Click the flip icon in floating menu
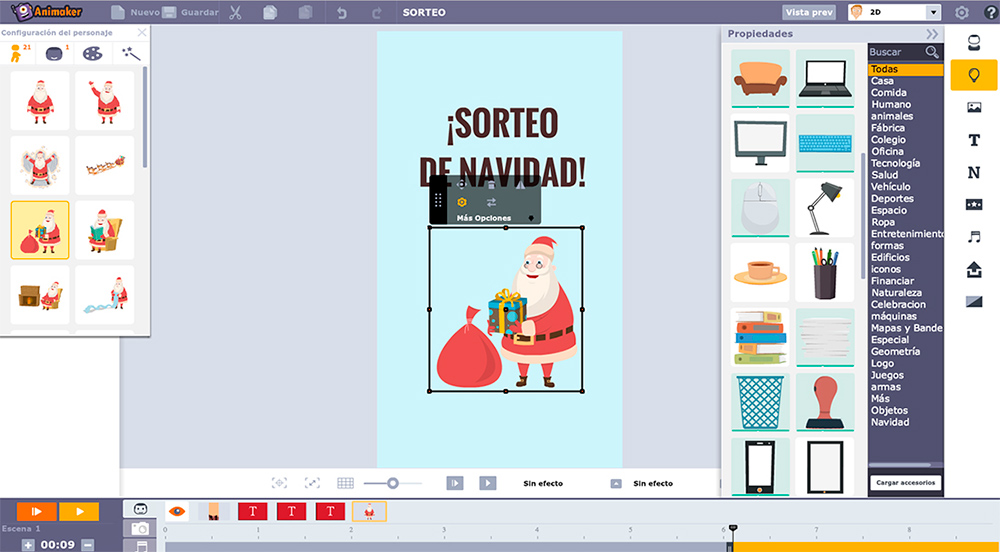Viewport: 1000px width, 552px height. (x=520, y=184)
